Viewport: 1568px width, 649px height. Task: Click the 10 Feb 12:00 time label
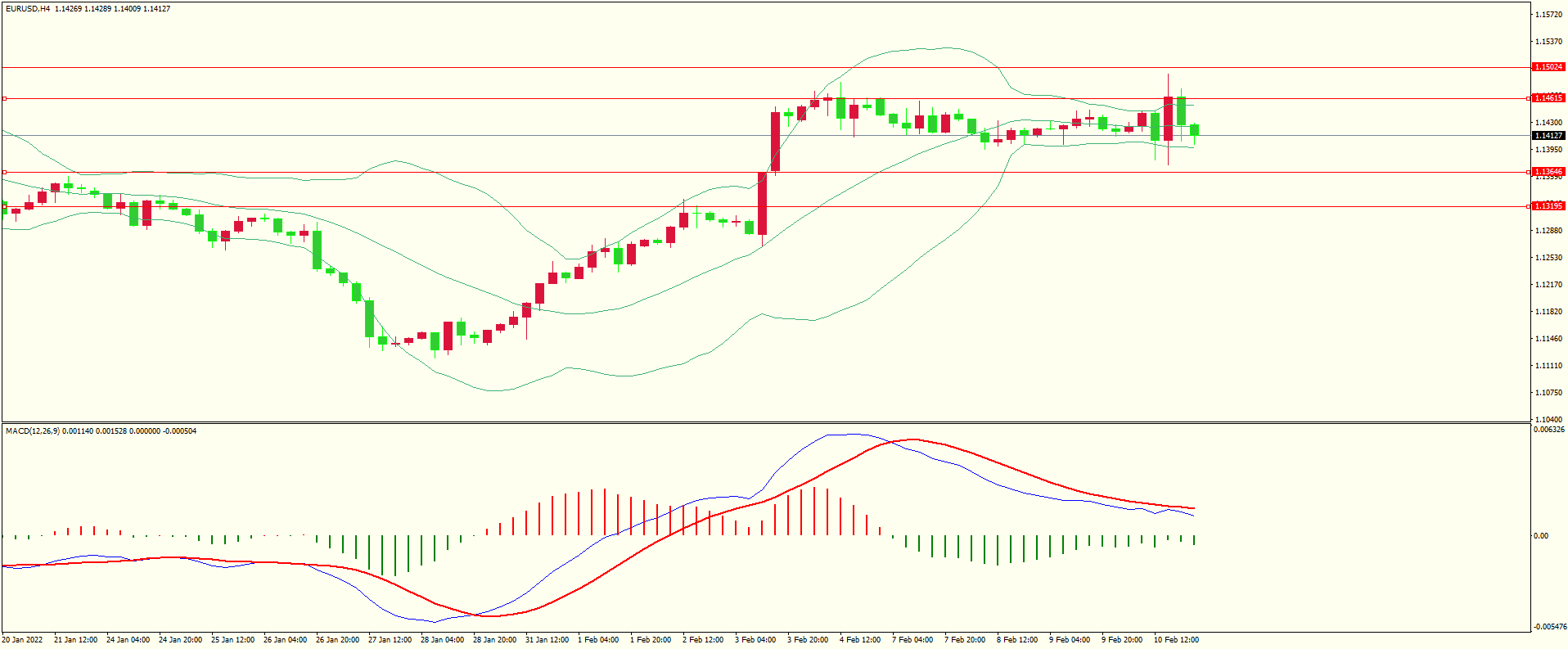[1176, 640]
